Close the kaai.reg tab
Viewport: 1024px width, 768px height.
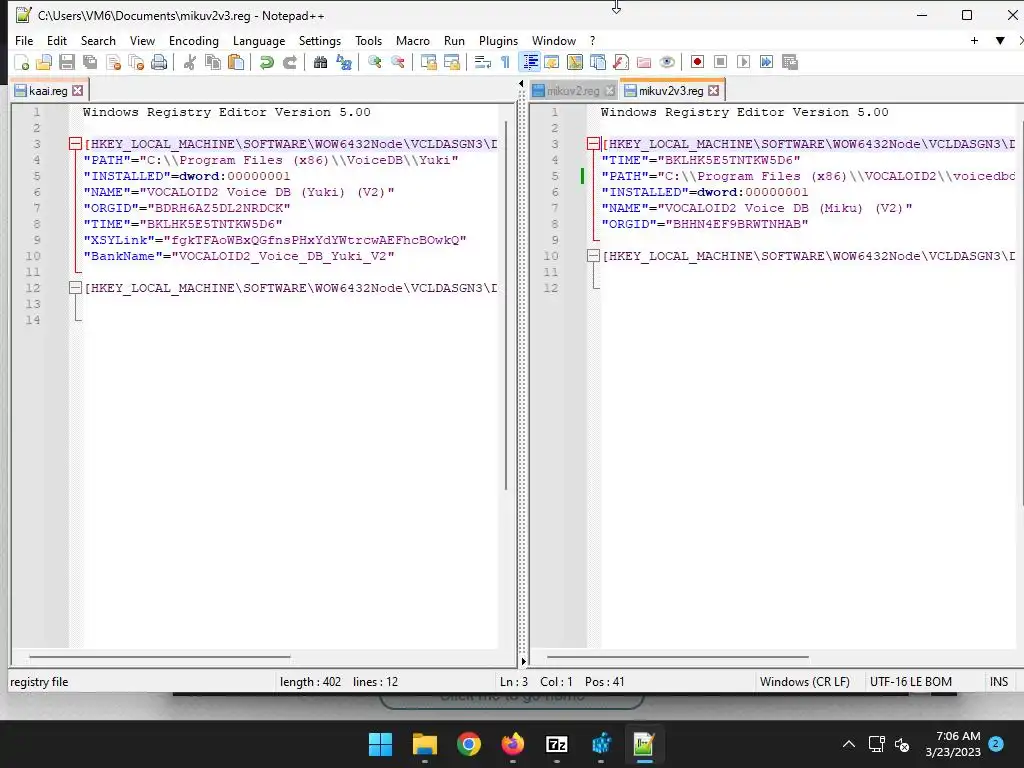[78, 91]
